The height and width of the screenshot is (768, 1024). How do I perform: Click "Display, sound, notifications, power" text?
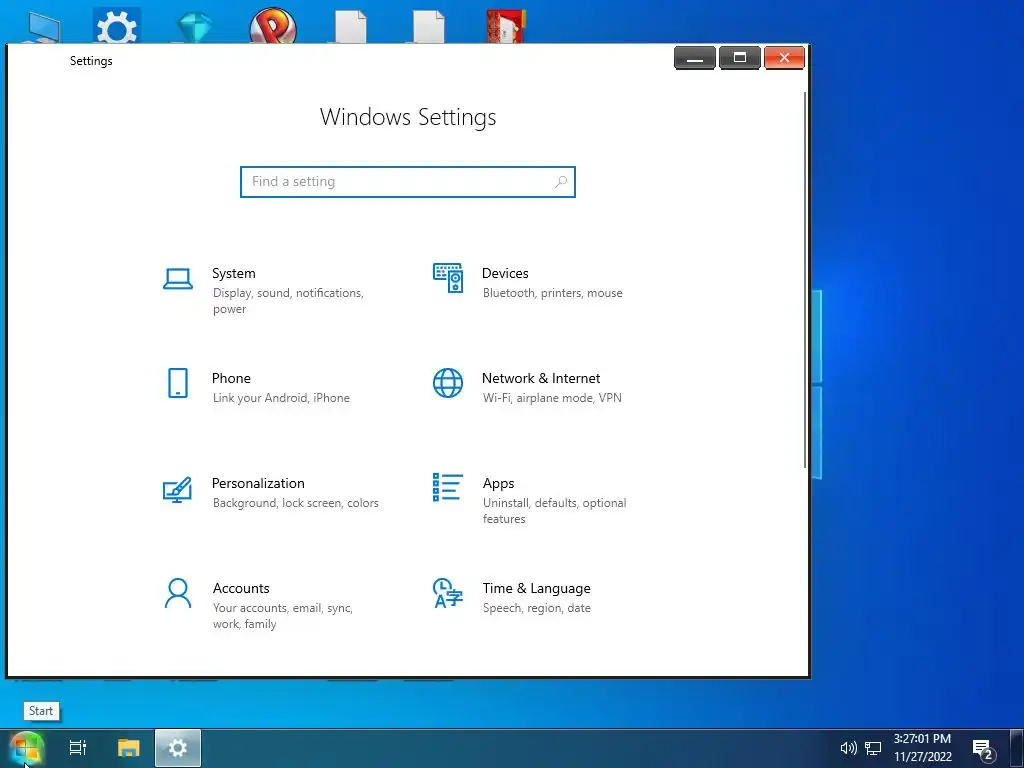pos(288,301)
